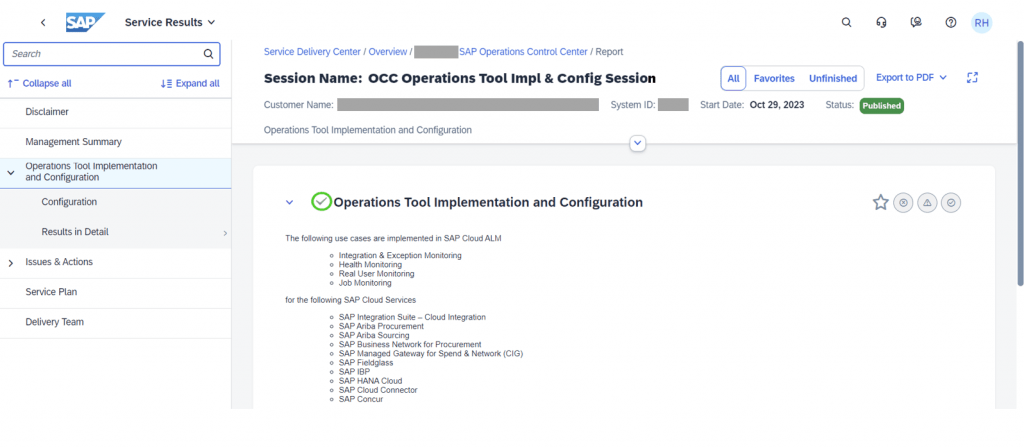The width and height of the screenshot is (1024, 448).
Task: Click the back arrow in the header
Action: [43, 22]
